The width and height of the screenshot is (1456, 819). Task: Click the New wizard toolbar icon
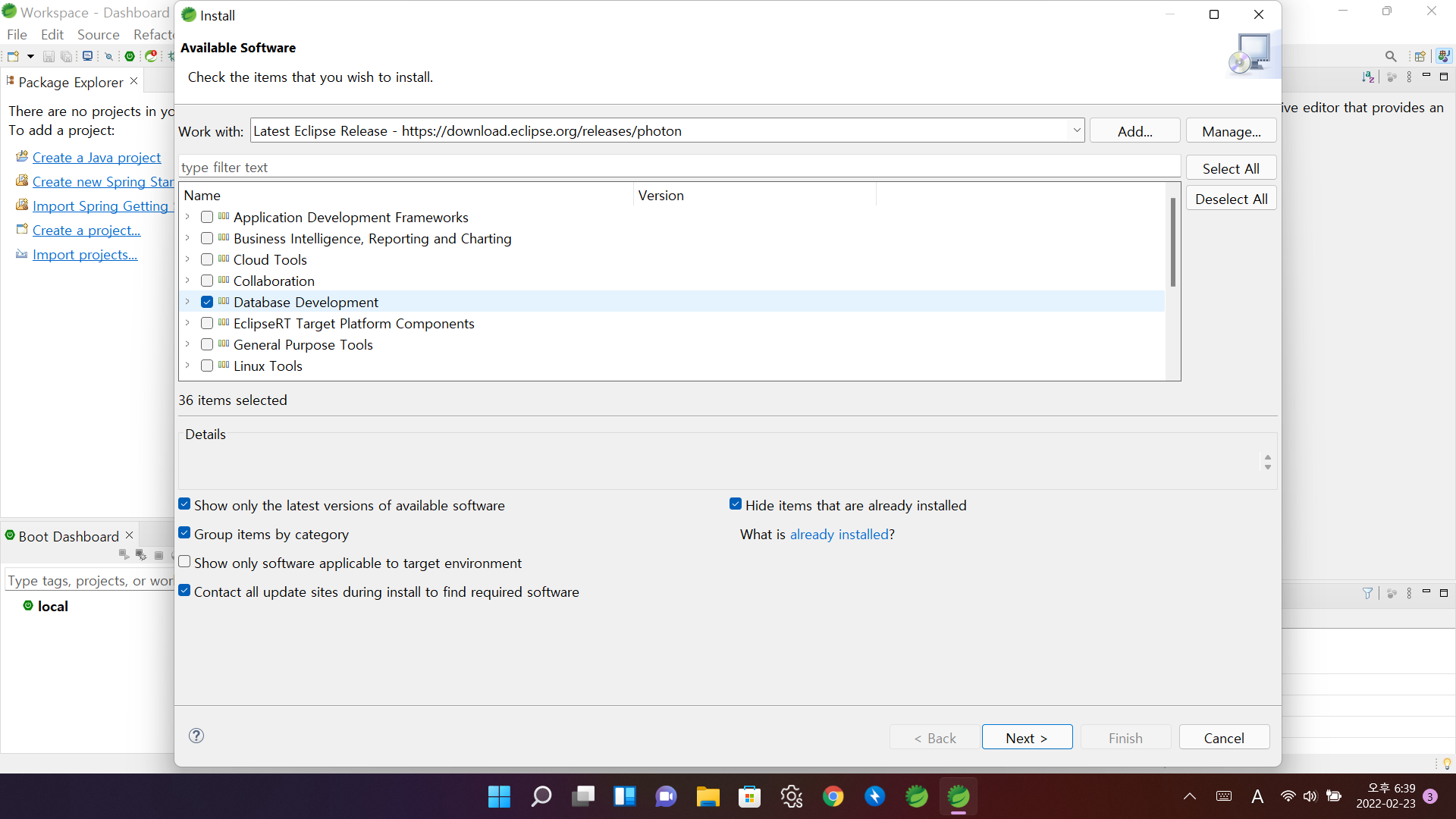(x=13, y=56)
